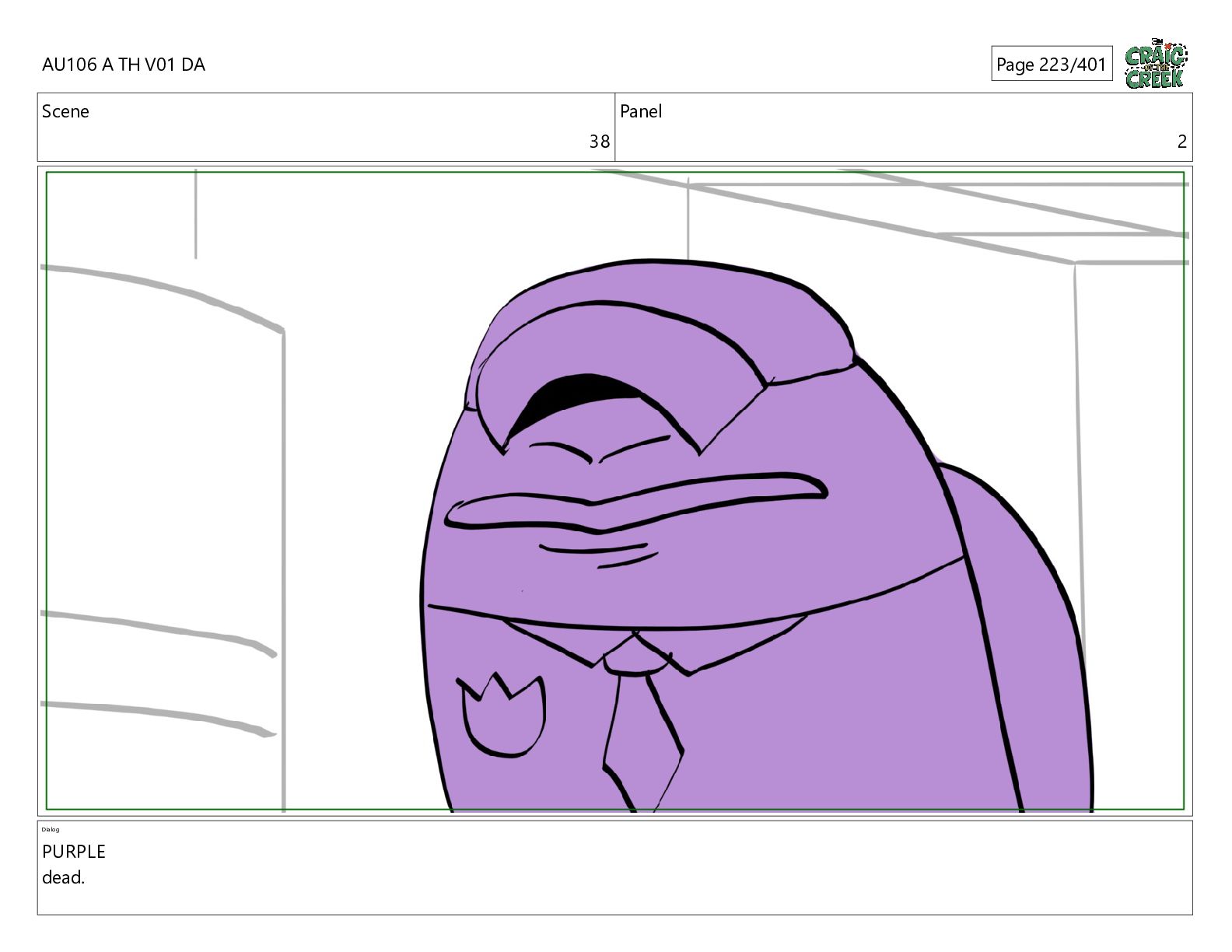Viewport: 1232px width, 952px height.
Task: Click the purple character storyboard drawing
Action: 758,537
